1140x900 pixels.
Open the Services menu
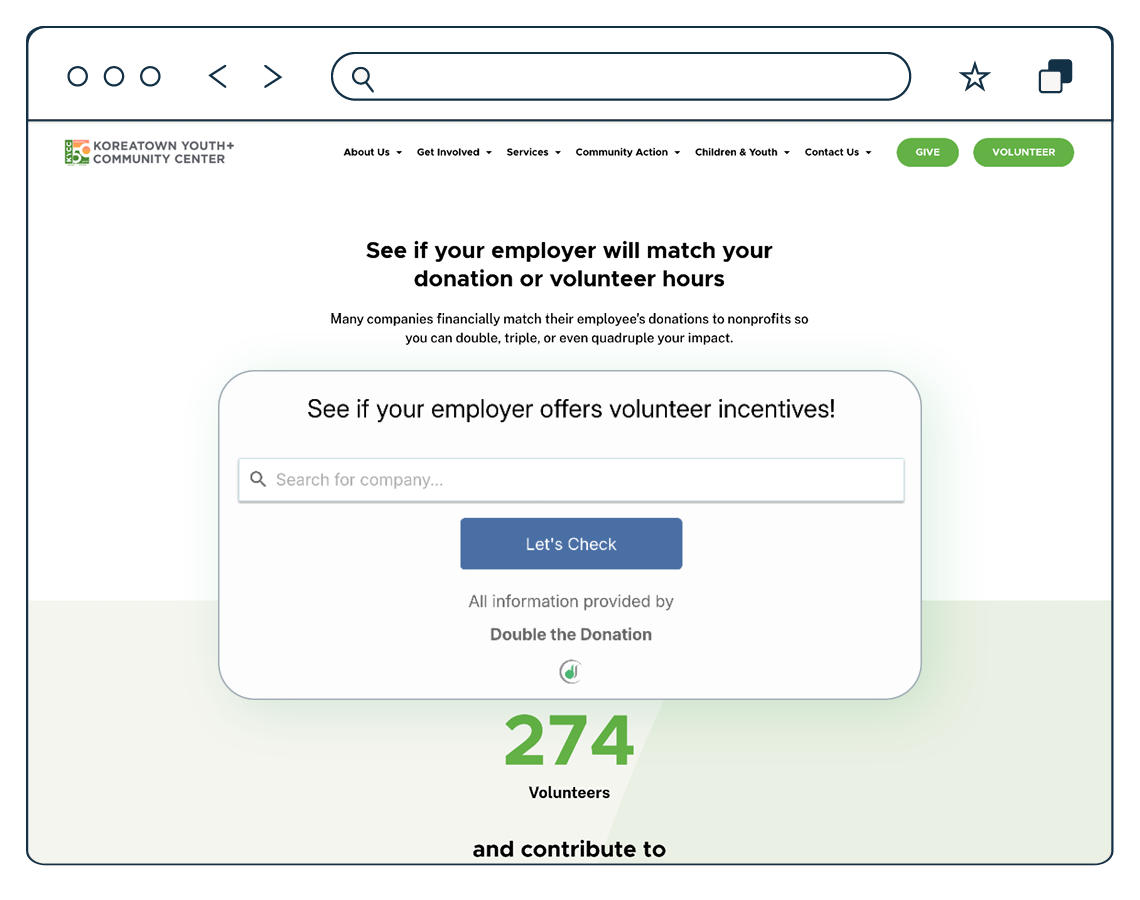533,152
